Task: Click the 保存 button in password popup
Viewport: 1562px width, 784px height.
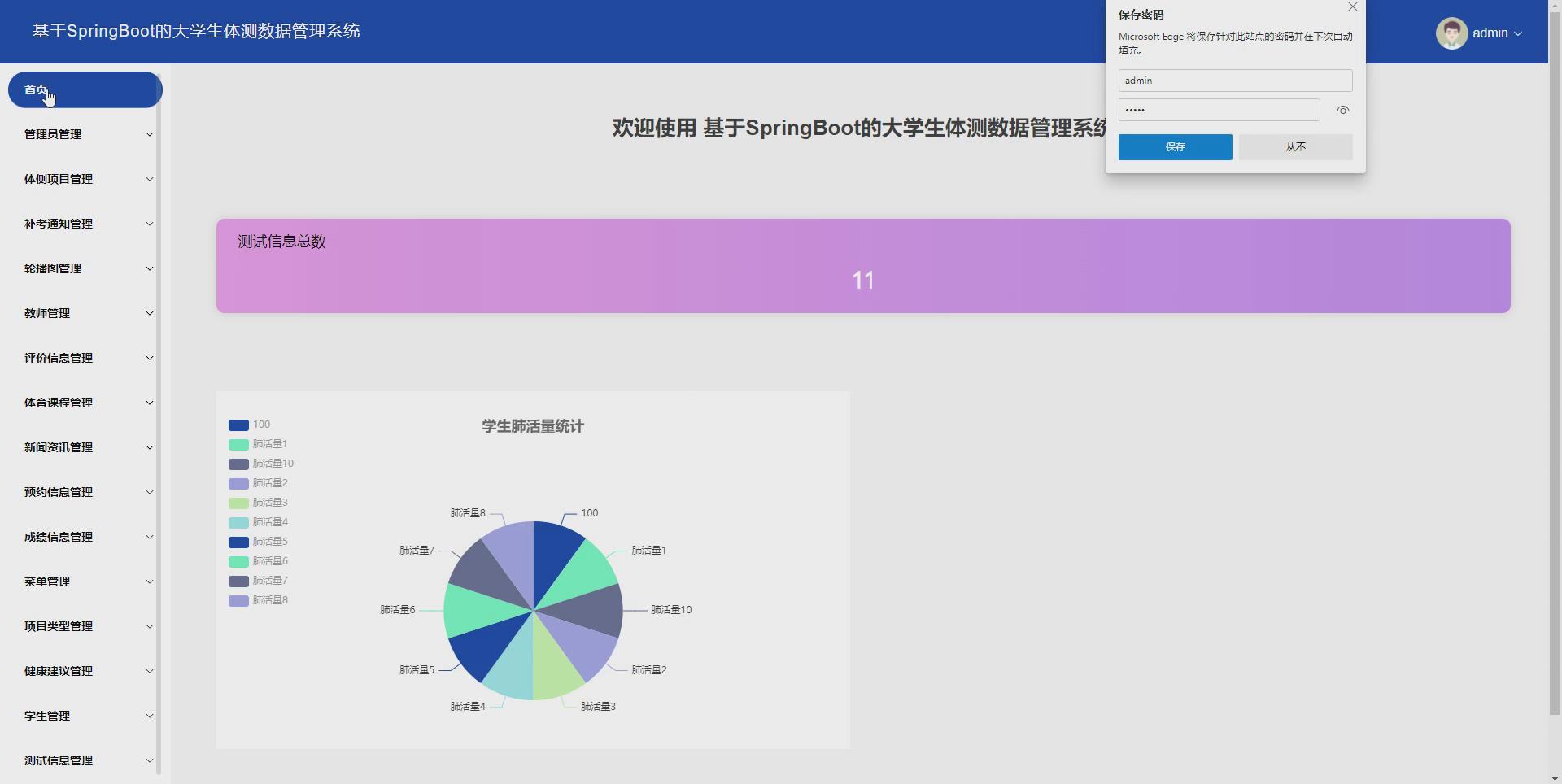Action: tap(1175, 147)
